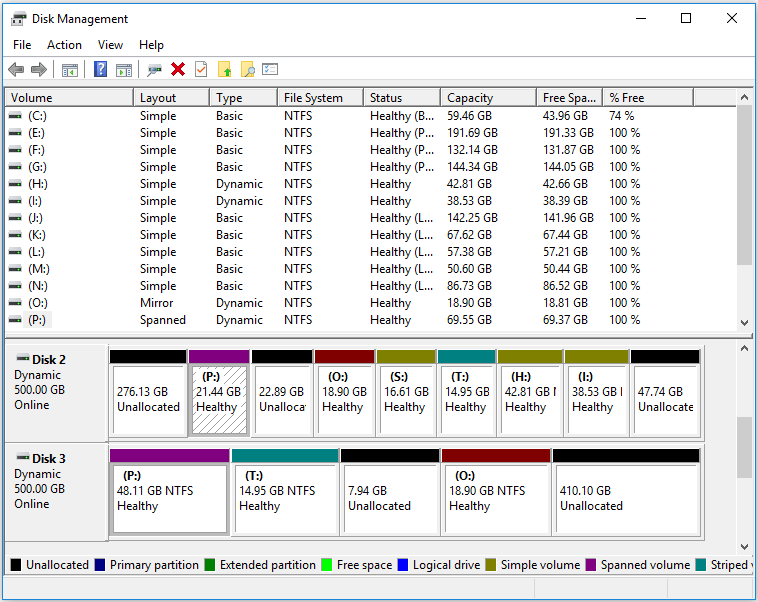The height and width of the screenshot is (602, 758).
Task: Open the View menu
Action: click(x=110, y=45)
